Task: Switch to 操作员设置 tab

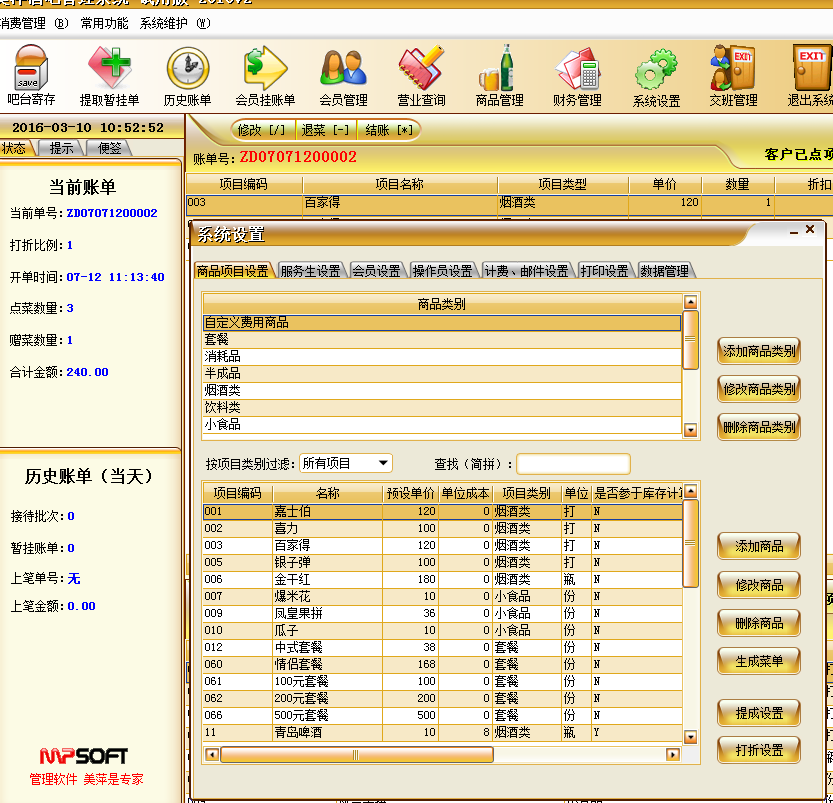Action: (443, 271)
